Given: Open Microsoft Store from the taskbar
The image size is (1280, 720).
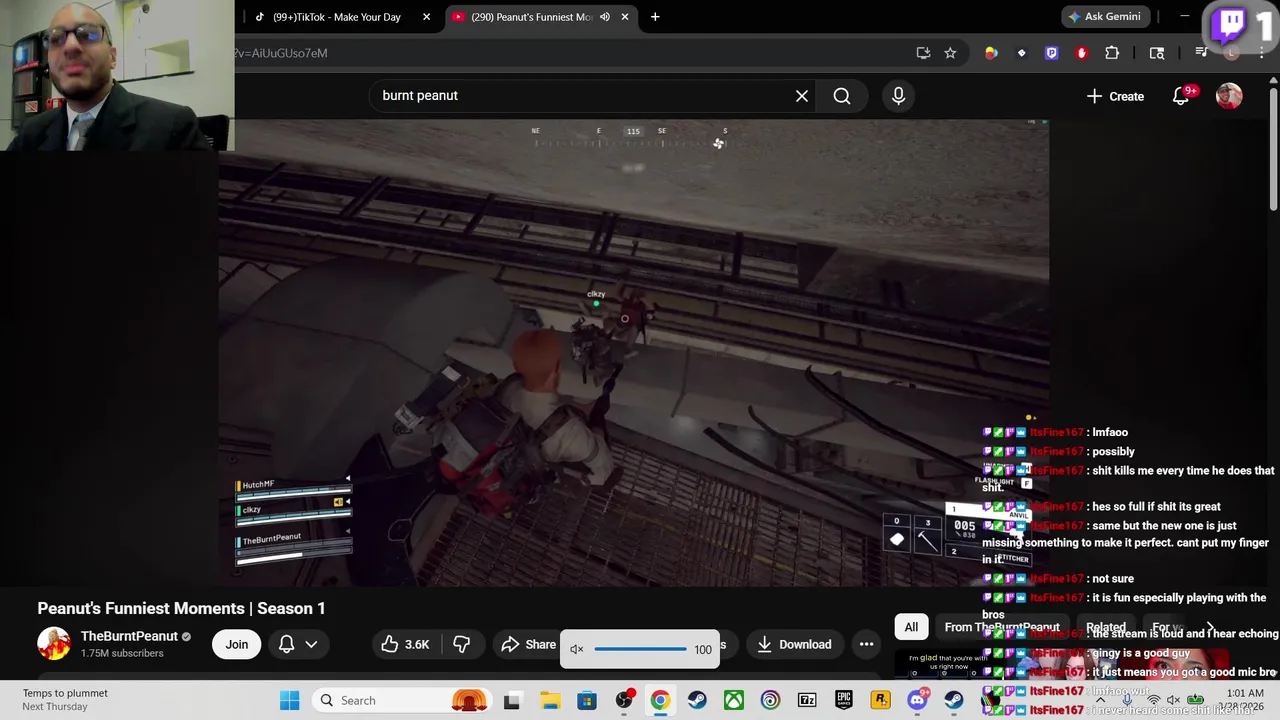Looking at the screenshot, I should pyautogui.click(x=587, y=700).
